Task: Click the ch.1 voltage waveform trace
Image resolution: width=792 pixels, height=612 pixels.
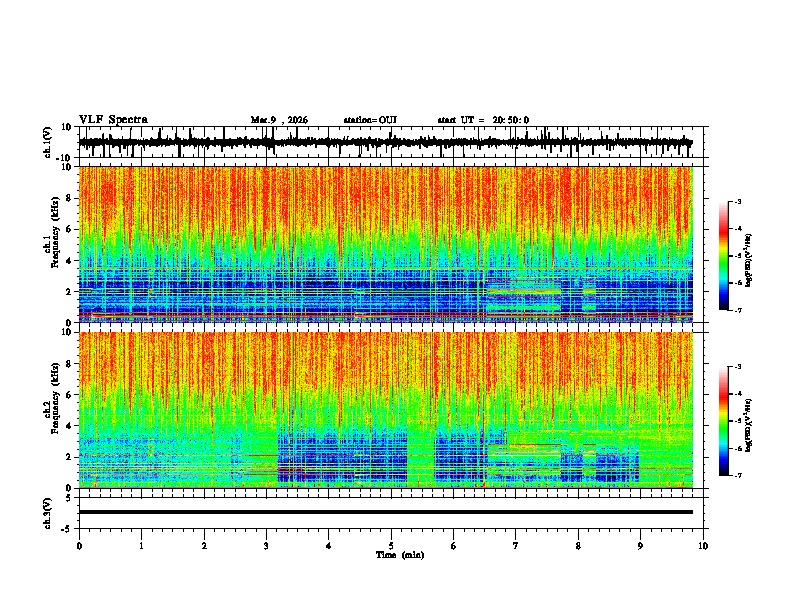Action: 385,142
